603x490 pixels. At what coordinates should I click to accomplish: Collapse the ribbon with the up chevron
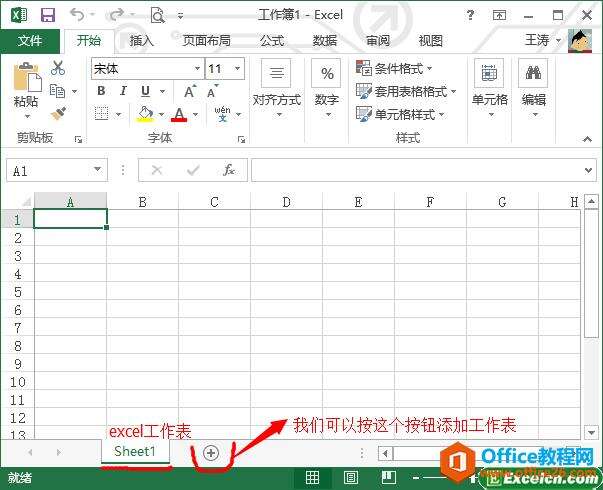587,139
